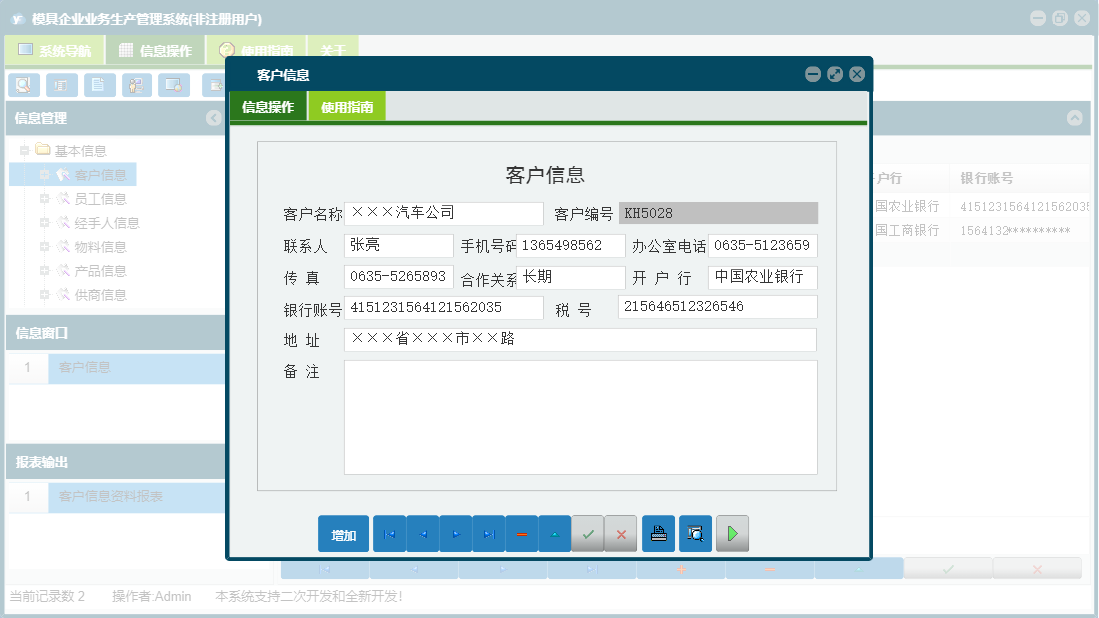
Task: Click the document icon on the top toolbar
Action: click(x=99, y=85)
